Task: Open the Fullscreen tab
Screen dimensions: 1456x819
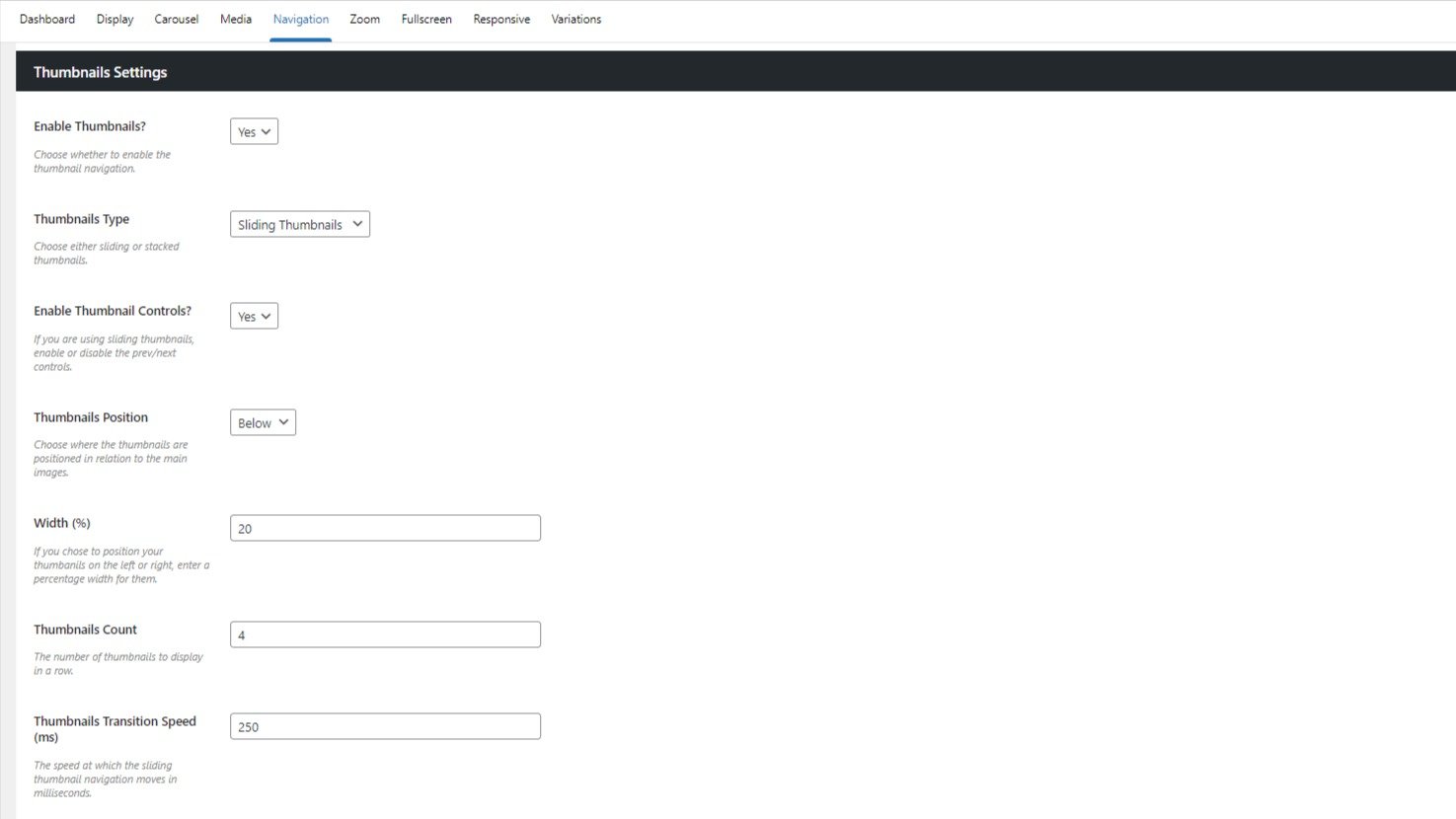Action: click(x=425, y=19)
